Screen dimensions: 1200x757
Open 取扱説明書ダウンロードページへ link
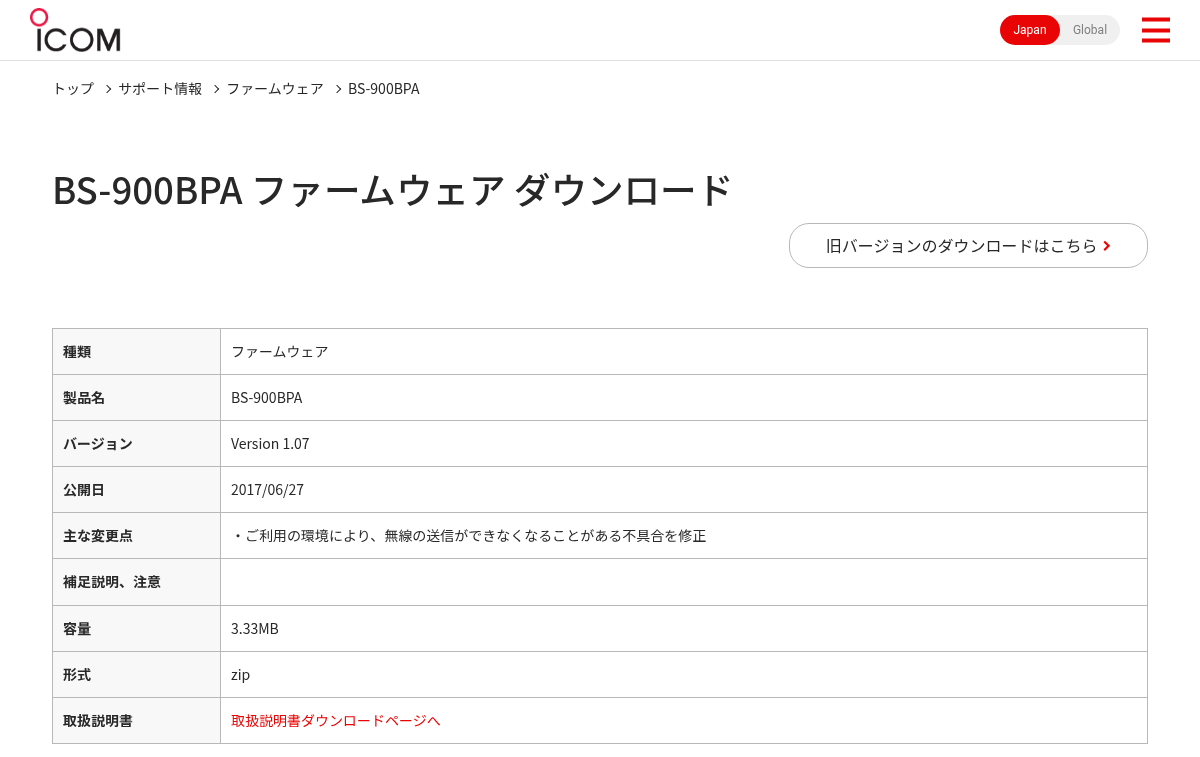click(336, 720)
